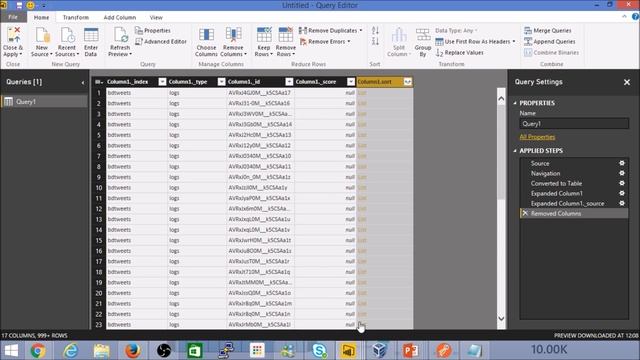
Task: Open filter dropdown for Column1._score
Action: [351, 82]
